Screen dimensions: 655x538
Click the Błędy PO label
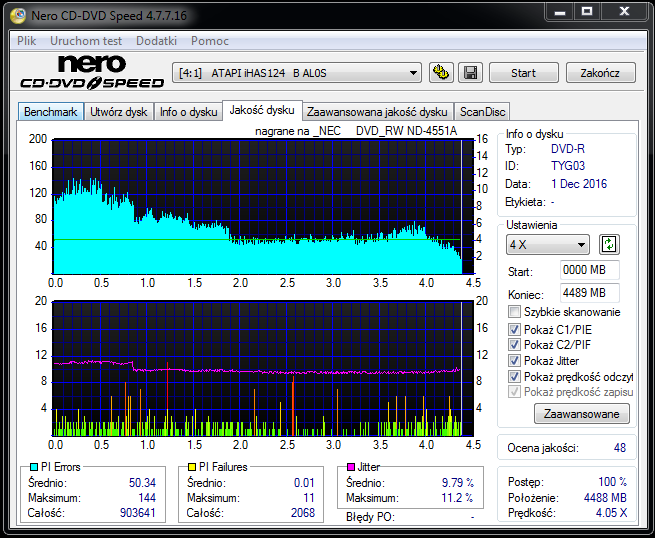coord(370,517)
